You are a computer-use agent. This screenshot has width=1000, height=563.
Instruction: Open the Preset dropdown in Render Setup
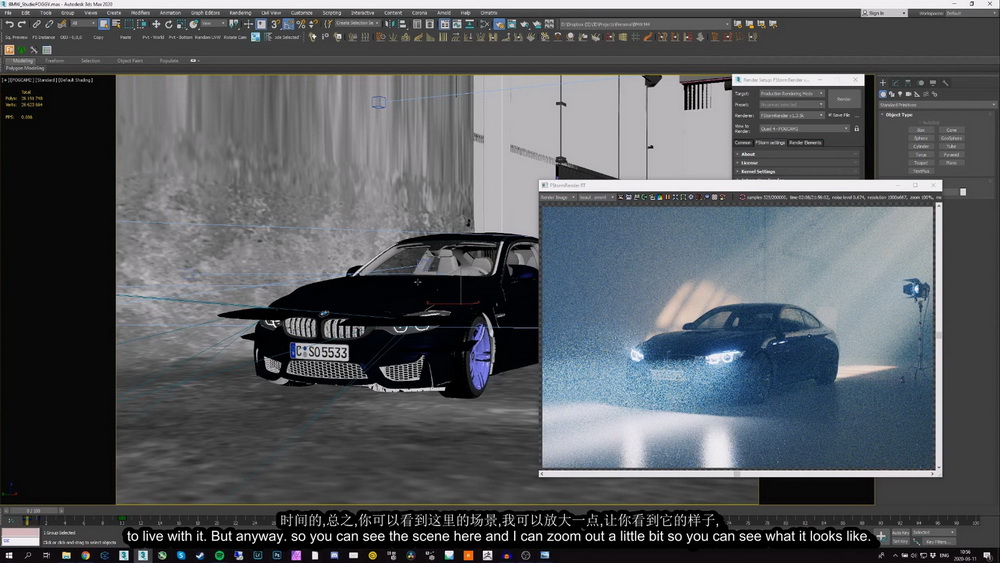point(792,105)
